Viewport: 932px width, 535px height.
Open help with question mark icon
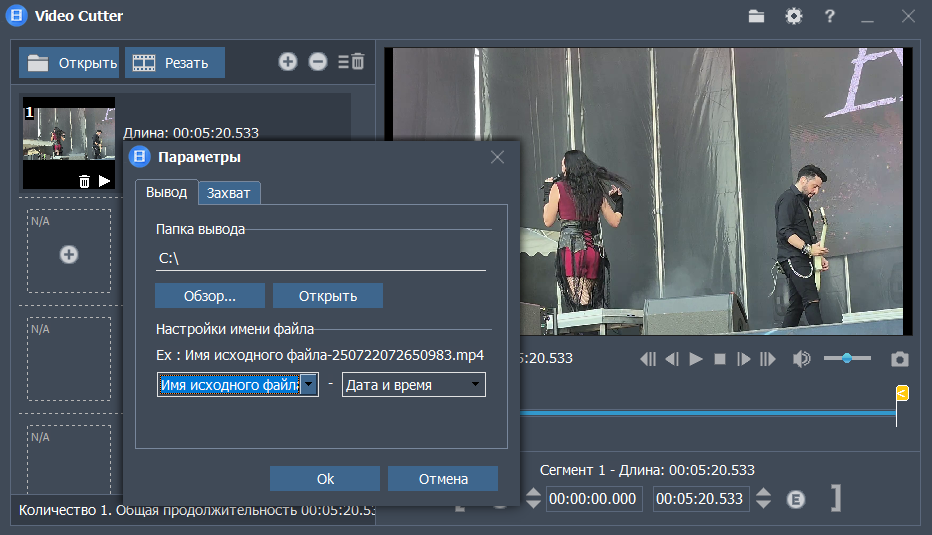pyautogui.click(x=830, y=16)
